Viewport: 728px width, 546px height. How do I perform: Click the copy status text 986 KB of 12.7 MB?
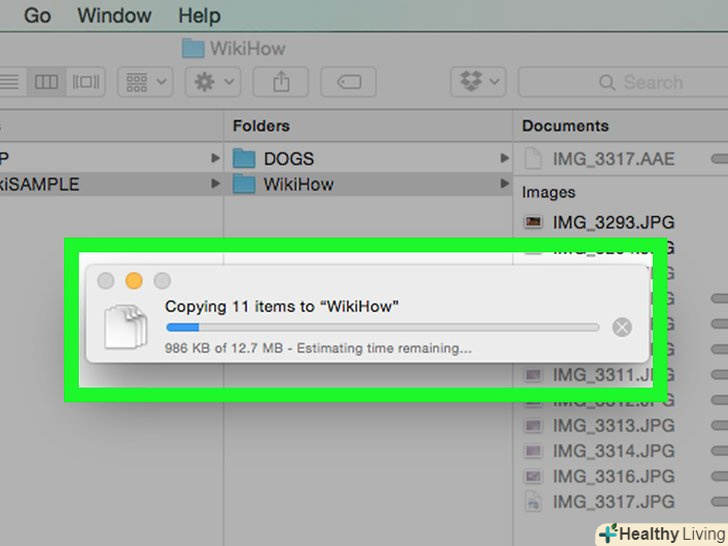[224, 348]
